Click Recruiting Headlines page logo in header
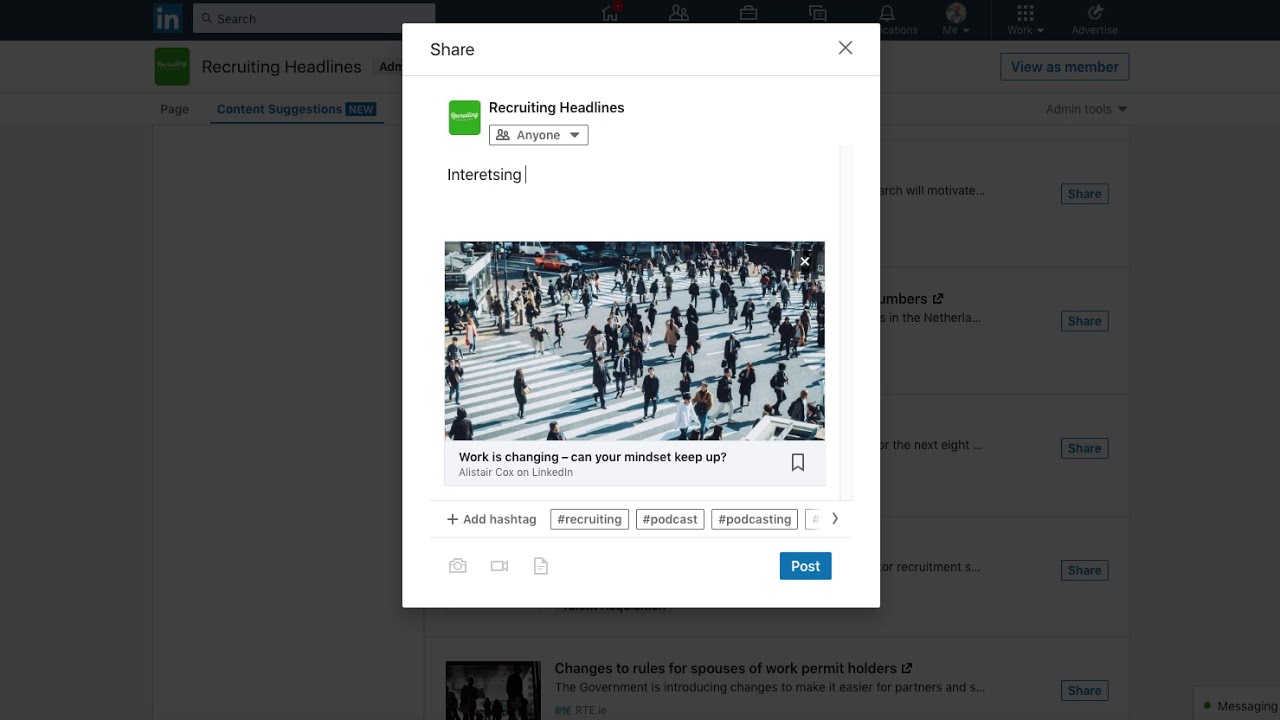 [172, 66]
